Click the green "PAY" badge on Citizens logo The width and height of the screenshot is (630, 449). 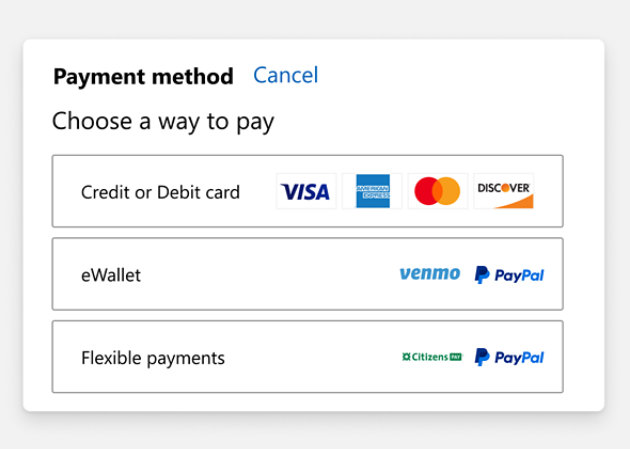[x=455, y=357]
